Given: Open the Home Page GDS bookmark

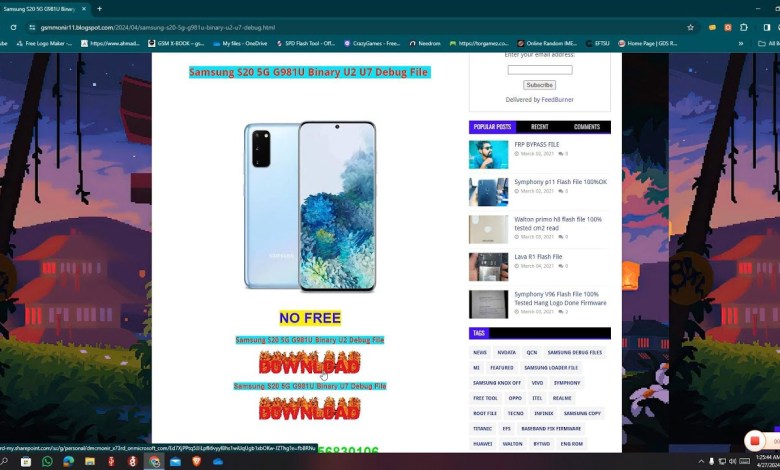Looking at the screenshot, I should tap(648, 43).
